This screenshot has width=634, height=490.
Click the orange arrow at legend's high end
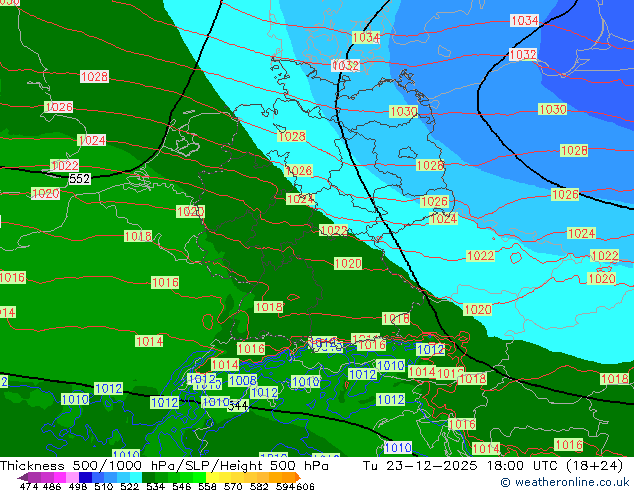298,477
